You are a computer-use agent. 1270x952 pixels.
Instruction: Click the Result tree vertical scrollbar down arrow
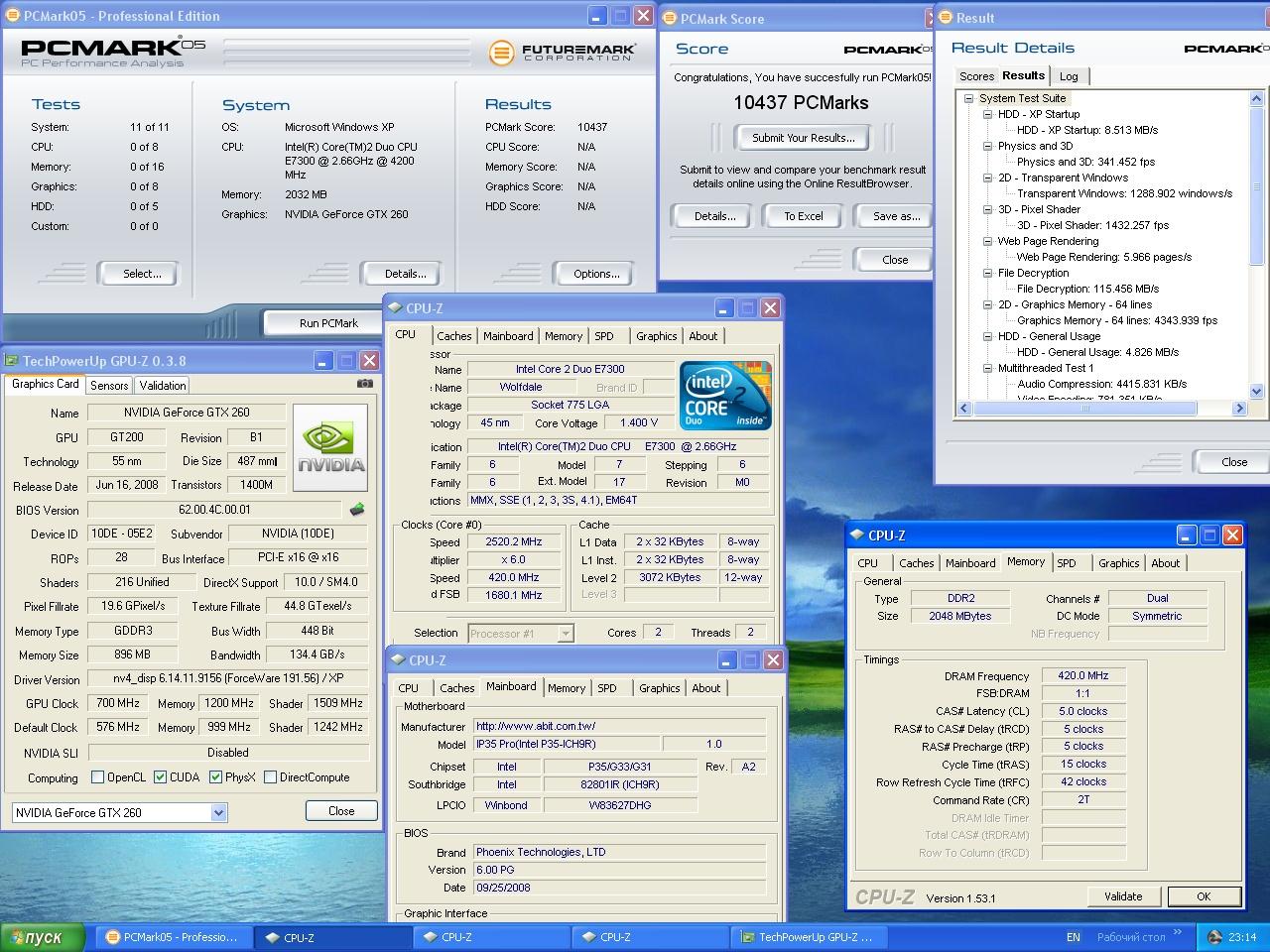[x=1256, y=392]
